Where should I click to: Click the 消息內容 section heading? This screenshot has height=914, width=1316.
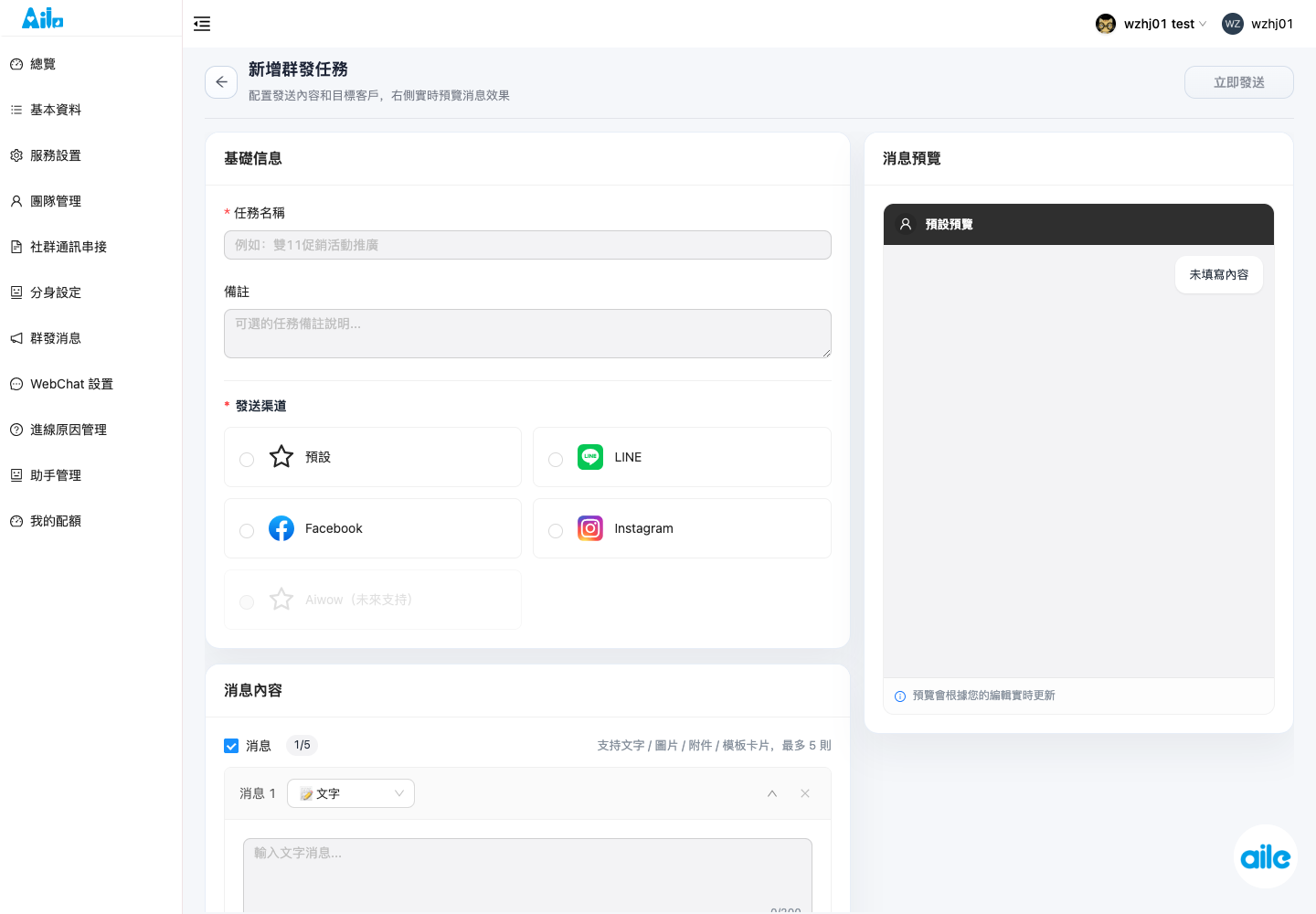(253, 691)
